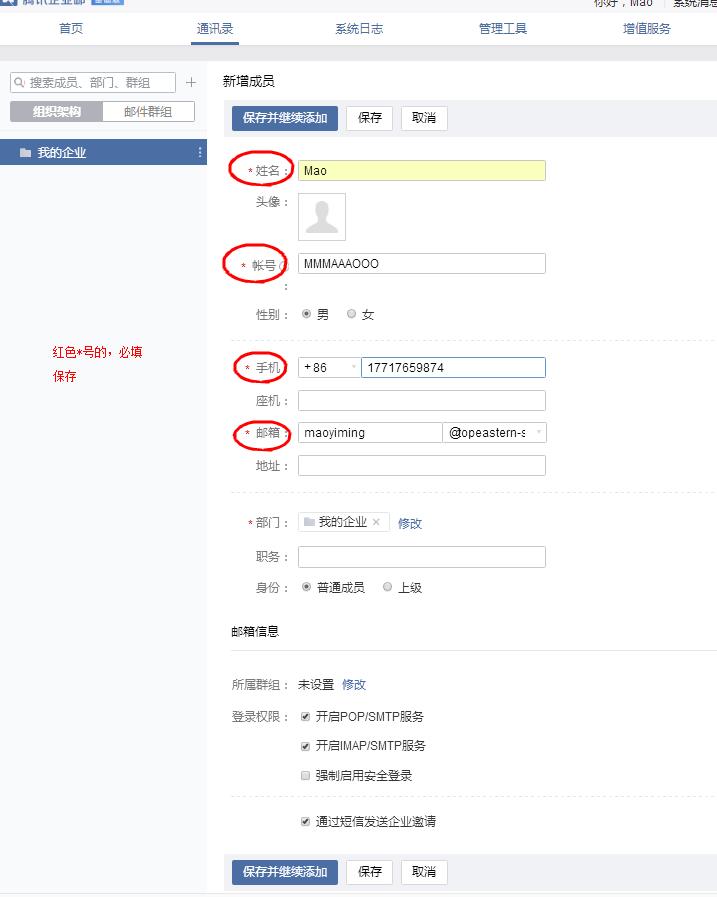Click the avatar placeholder image
Viewport: 717px width, 897px height.
tap(322, 217)
